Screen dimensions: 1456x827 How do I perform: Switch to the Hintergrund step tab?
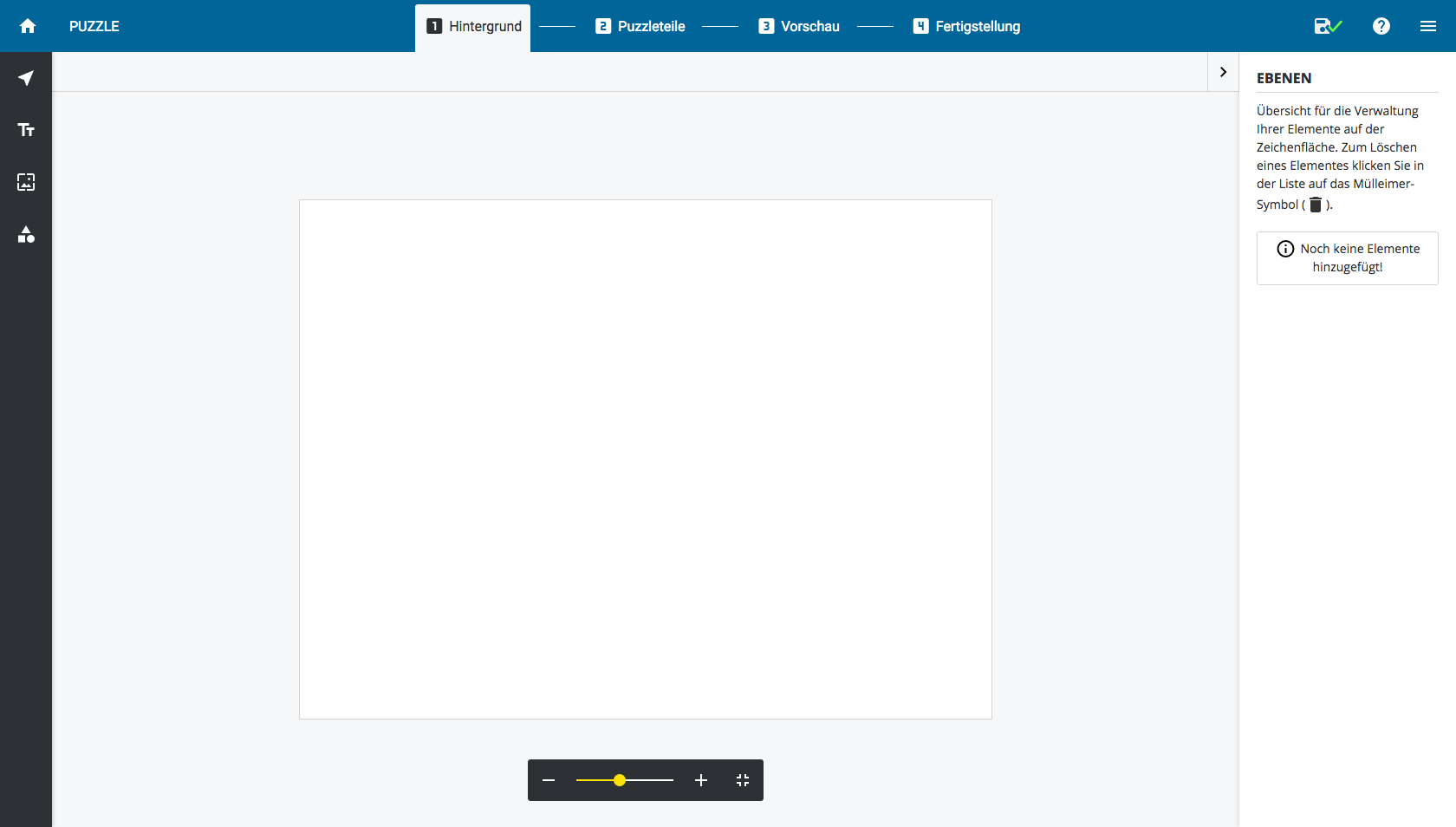(x=473, y=27)
